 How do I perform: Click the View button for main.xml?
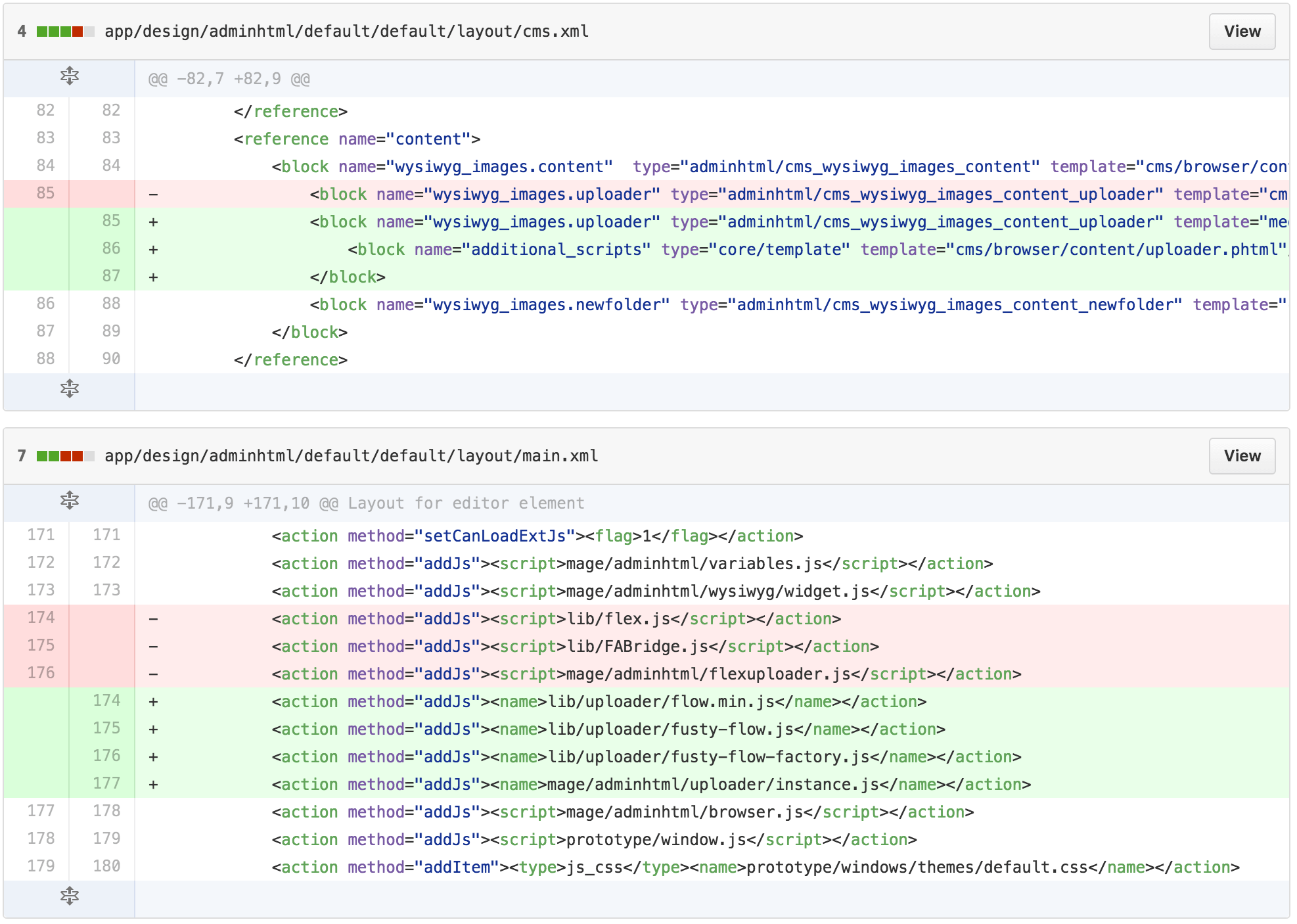click(1240, 455)
